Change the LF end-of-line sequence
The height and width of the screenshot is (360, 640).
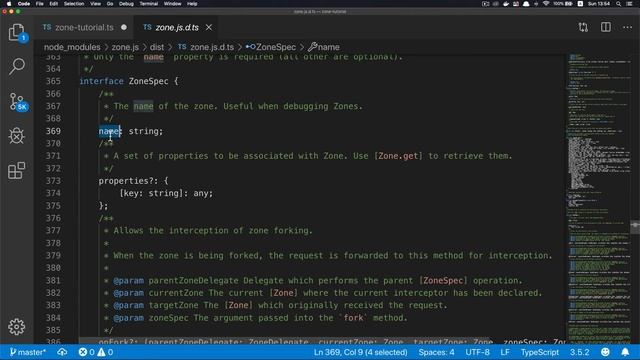click(x=505, y=352)
